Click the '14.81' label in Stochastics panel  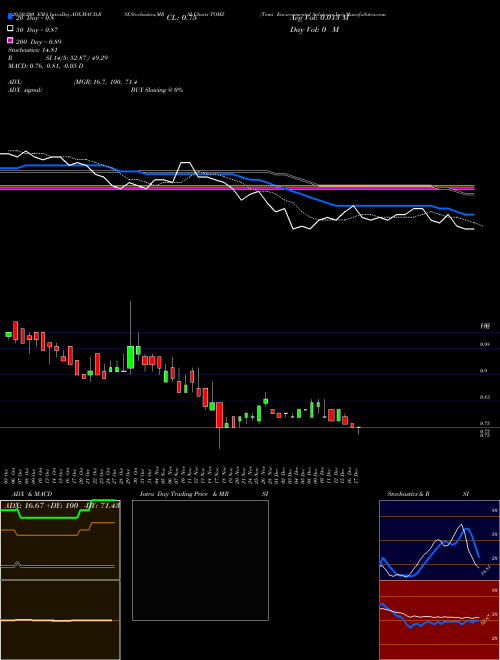tap(484, 571)
